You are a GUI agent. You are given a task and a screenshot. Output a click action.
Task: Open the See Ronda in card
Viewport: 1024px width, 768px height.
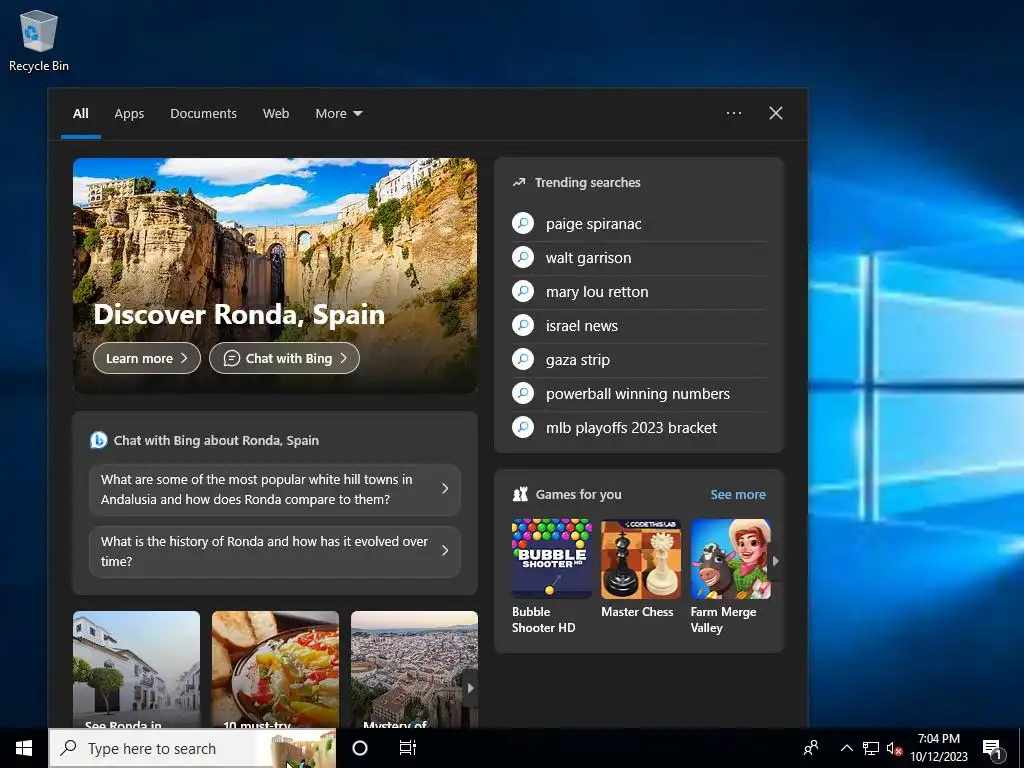tap(136, 670)
